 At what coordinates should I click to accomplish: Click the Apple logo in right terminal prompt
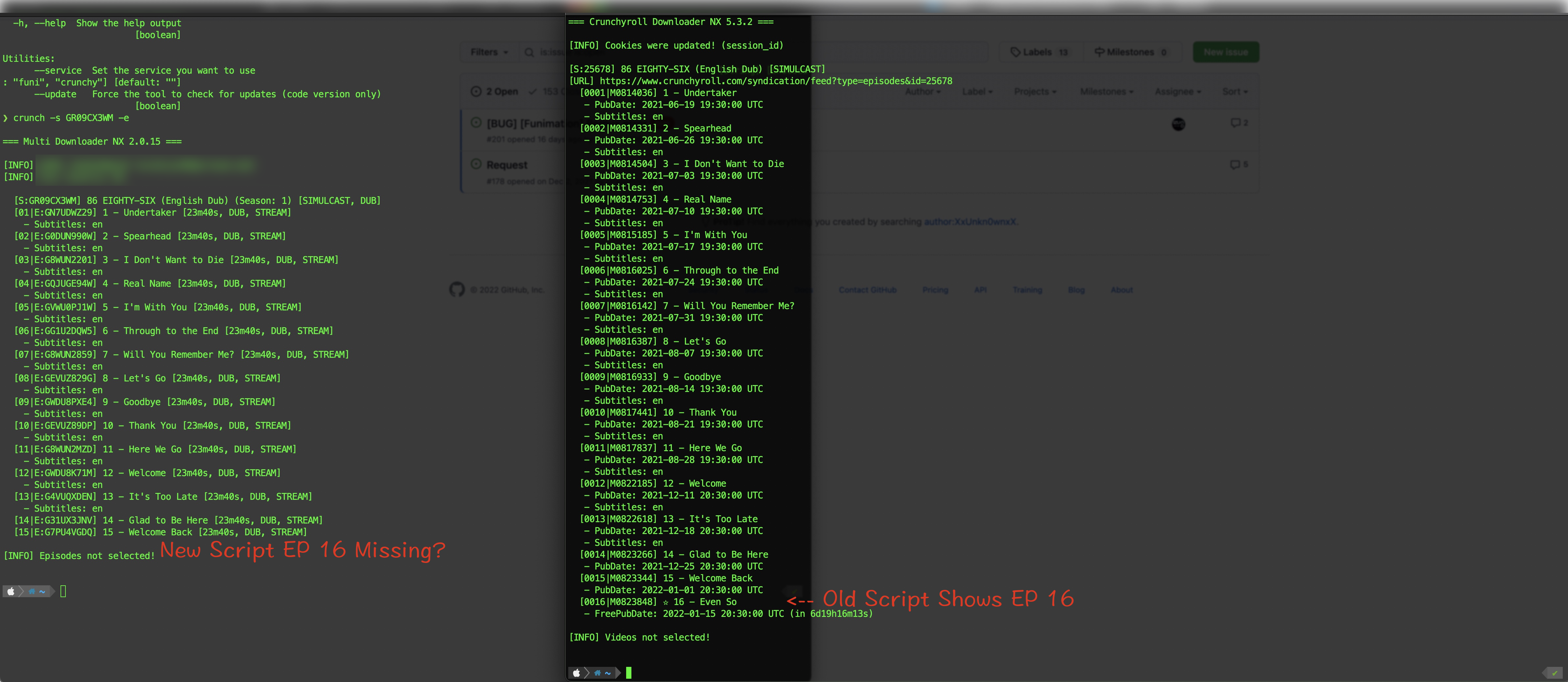tap(576, 673)
